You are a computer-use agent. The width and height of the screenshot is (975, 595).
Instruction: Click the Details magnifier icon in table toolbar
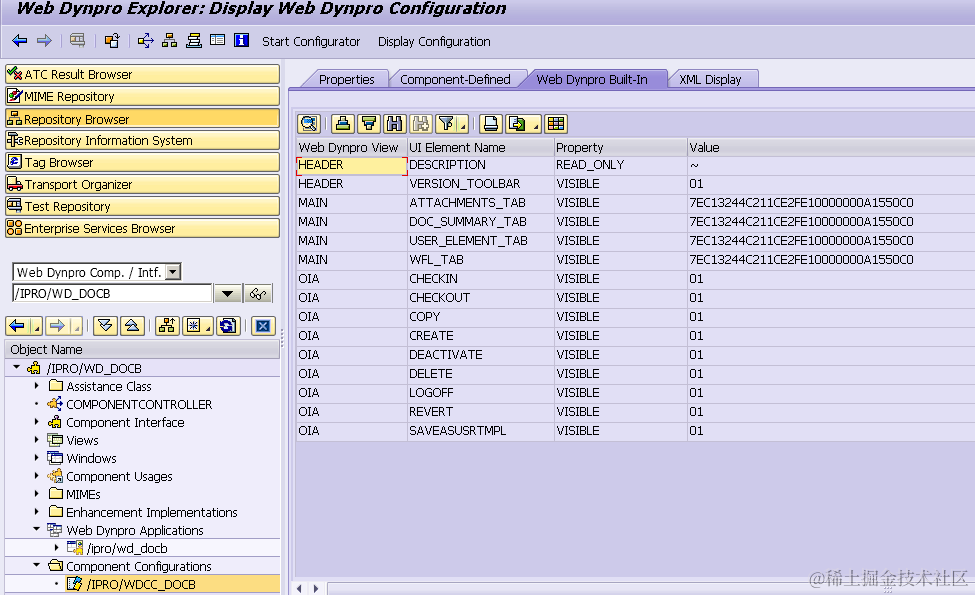(x=309, y=124)
